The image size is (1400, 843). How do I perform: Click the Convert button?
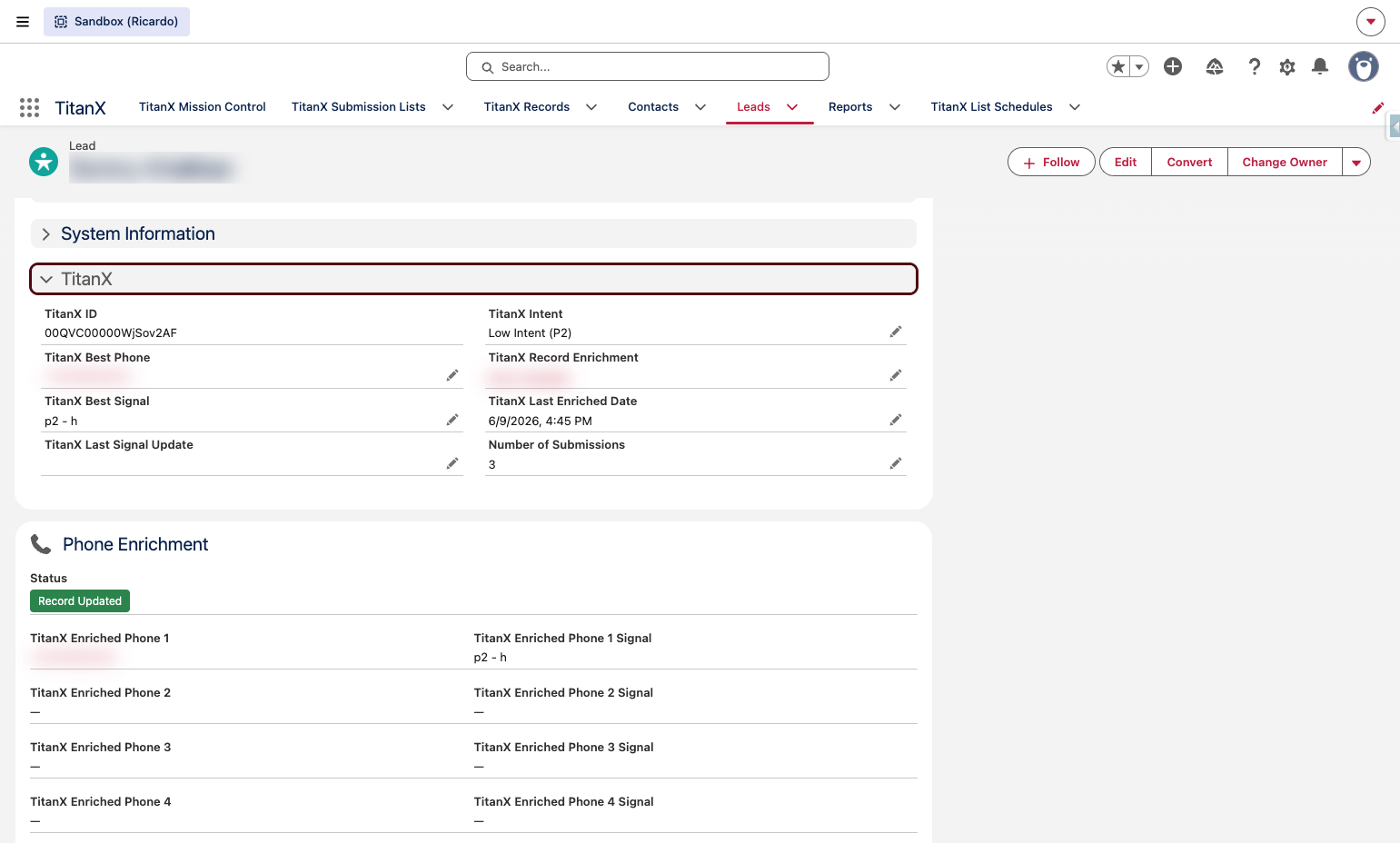1189,162
